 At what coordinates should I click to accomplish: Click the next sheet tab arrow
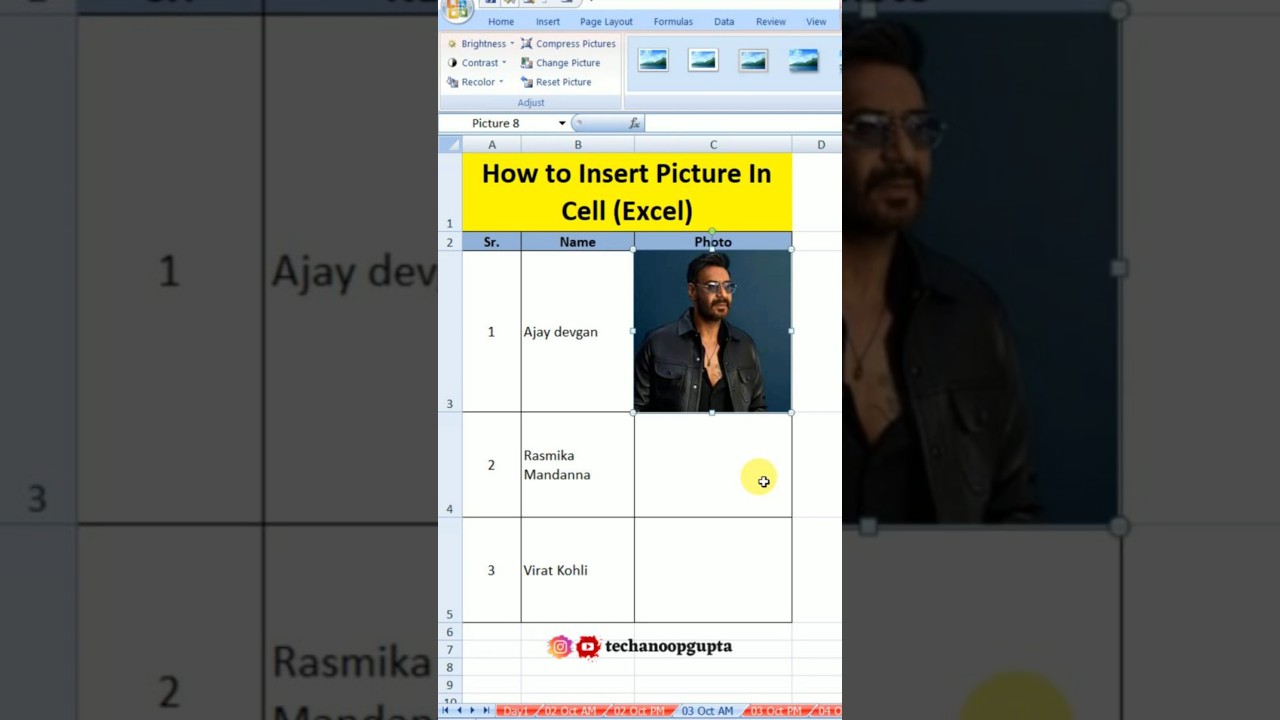coord(472,711)
